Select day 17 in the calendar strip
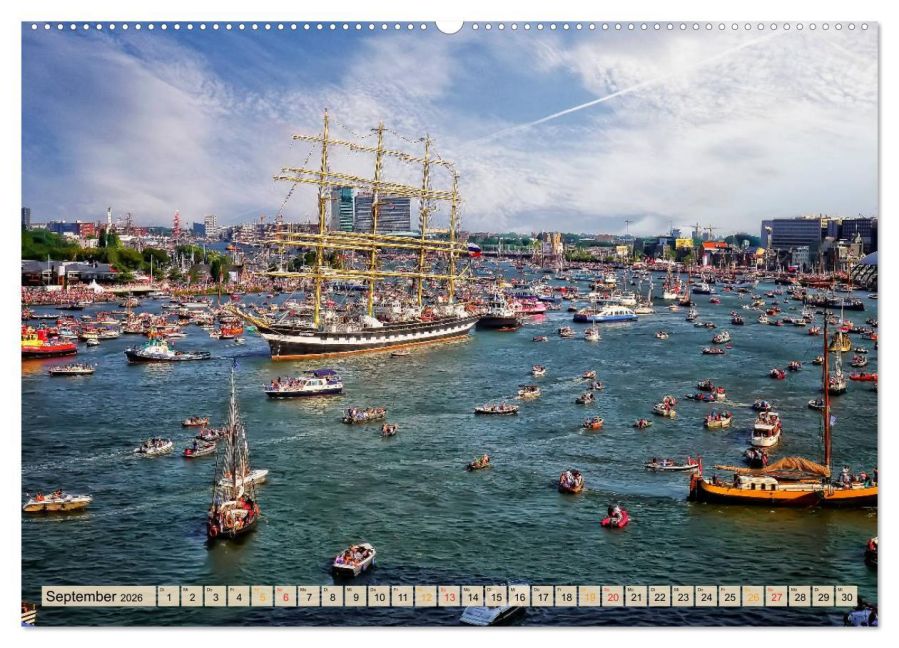This screenshot has height=648, width=899. pos(543,596)
